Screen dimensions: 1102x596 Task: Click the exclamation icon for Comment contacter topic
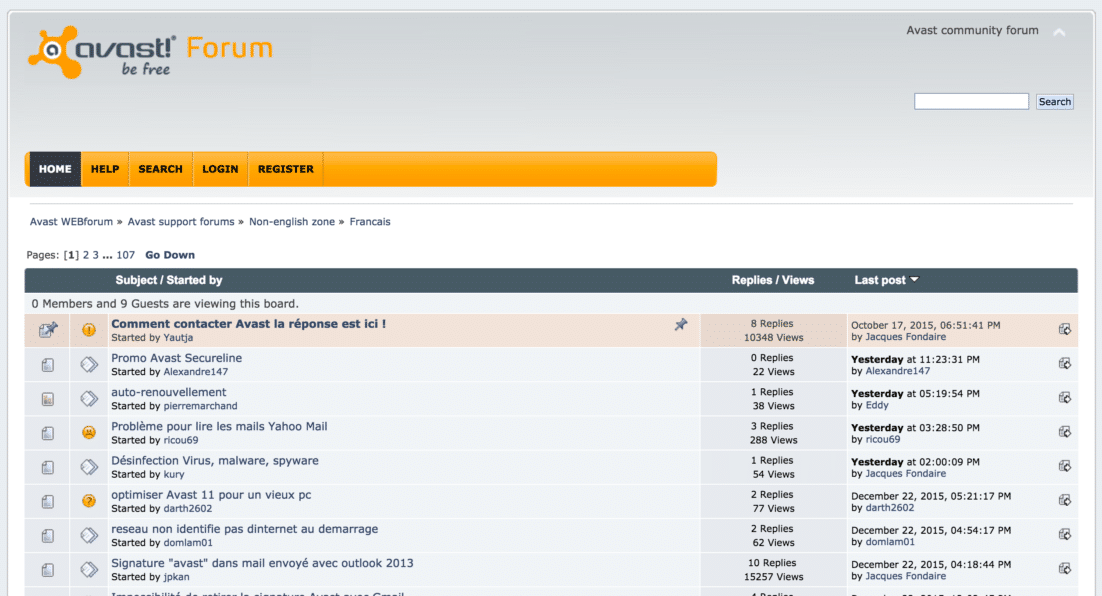(x=89, y=330)
